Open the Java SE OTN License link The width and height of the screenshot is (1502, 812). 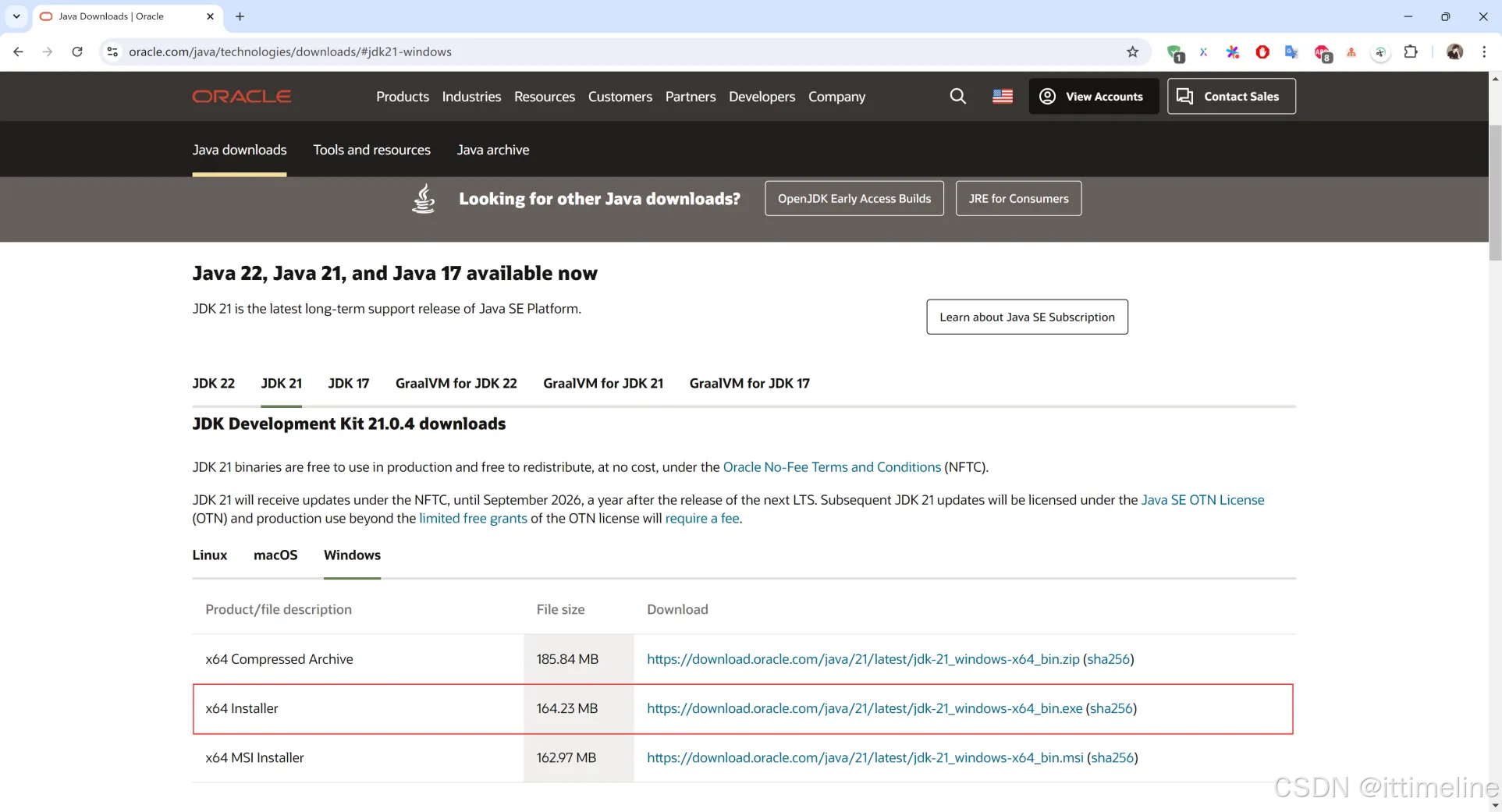click(x=1202, y=500)
